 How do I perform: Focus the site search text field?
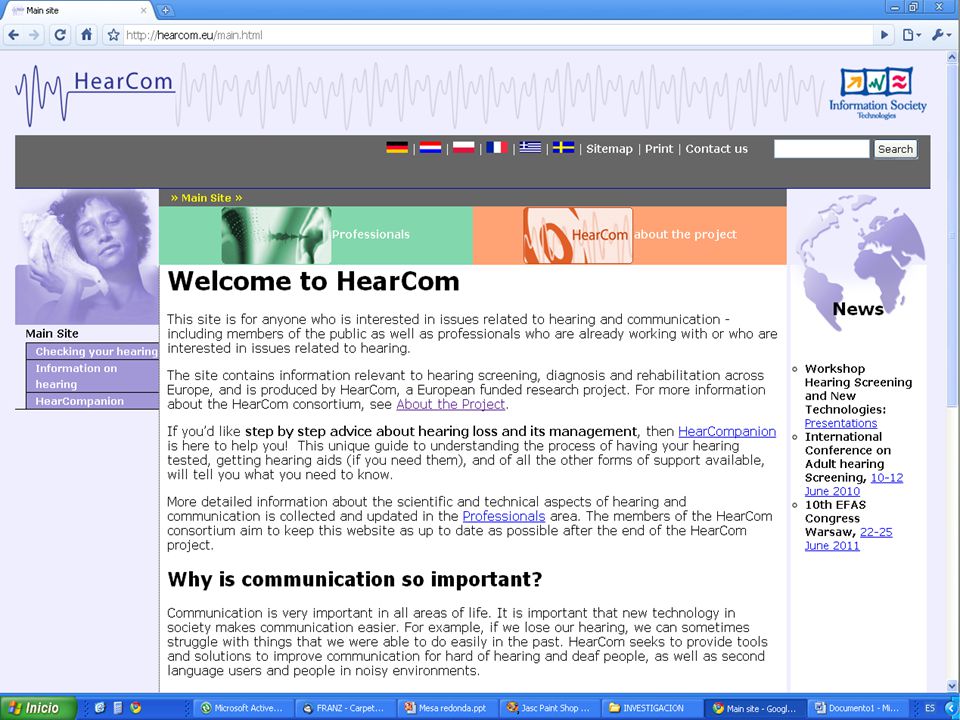(x=821, y=149)
